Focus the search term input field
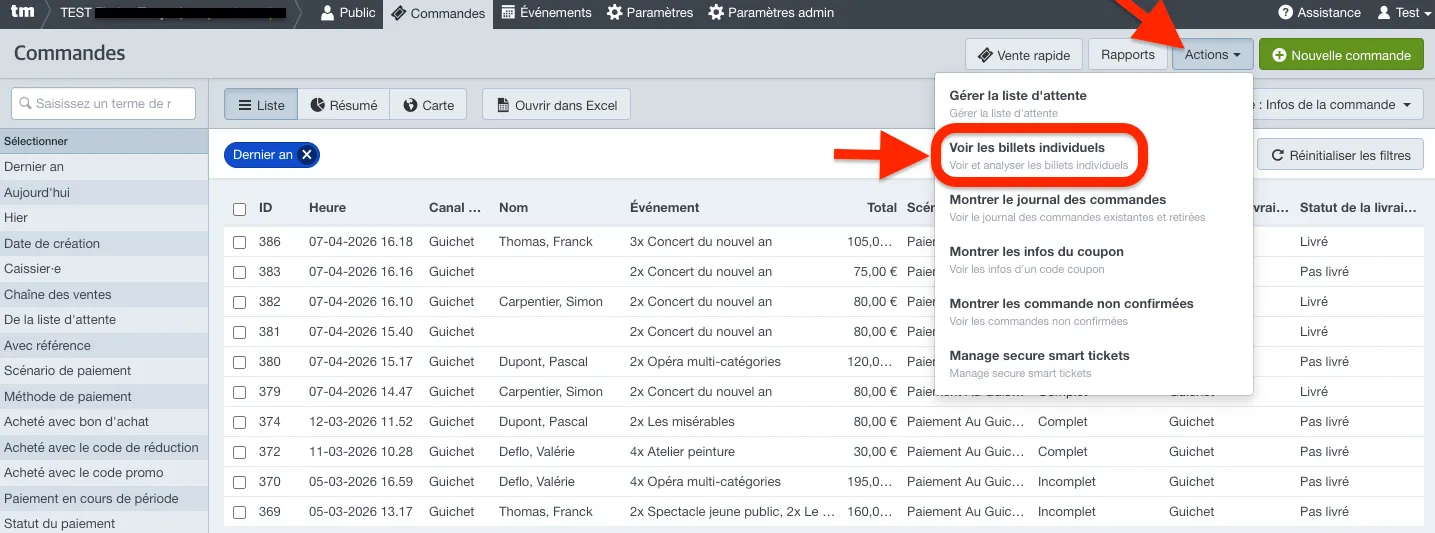The image size is (1435, 533). pyautogui.click(x=104, y=103)
